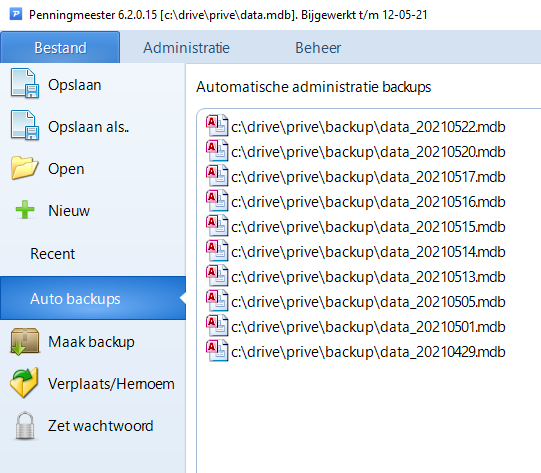Open the Administratie tab
The image size is (541, 473).
[x=186, y=48]
